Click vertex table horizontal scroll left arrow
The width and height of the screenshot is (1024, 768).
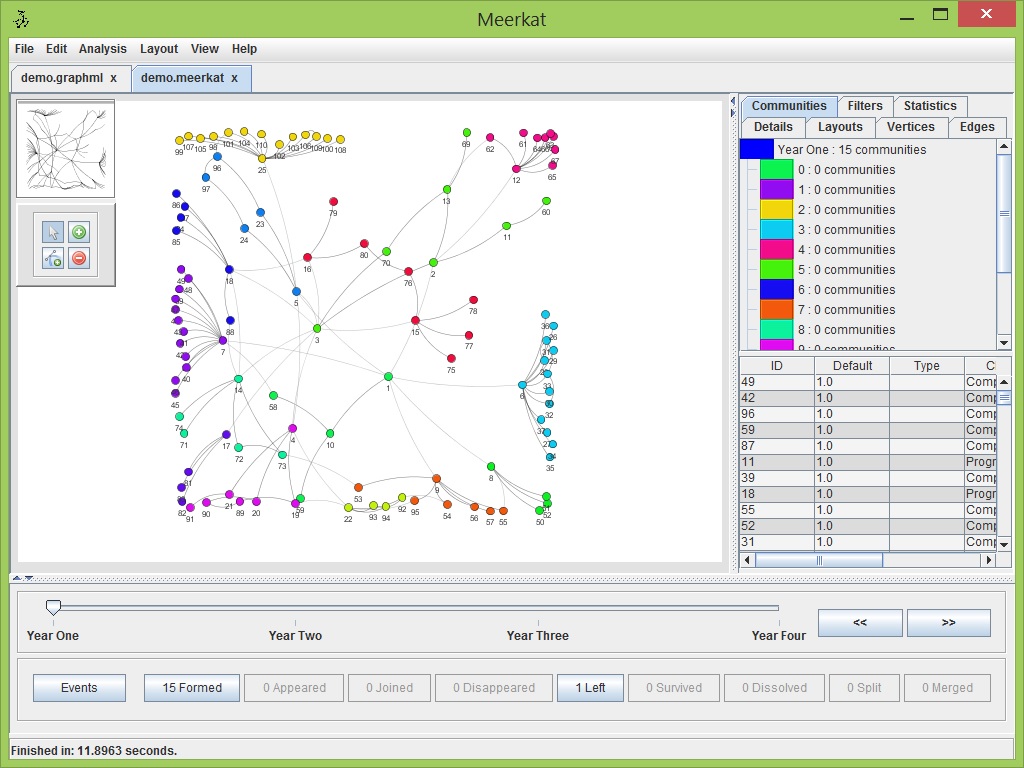[747, 560]
